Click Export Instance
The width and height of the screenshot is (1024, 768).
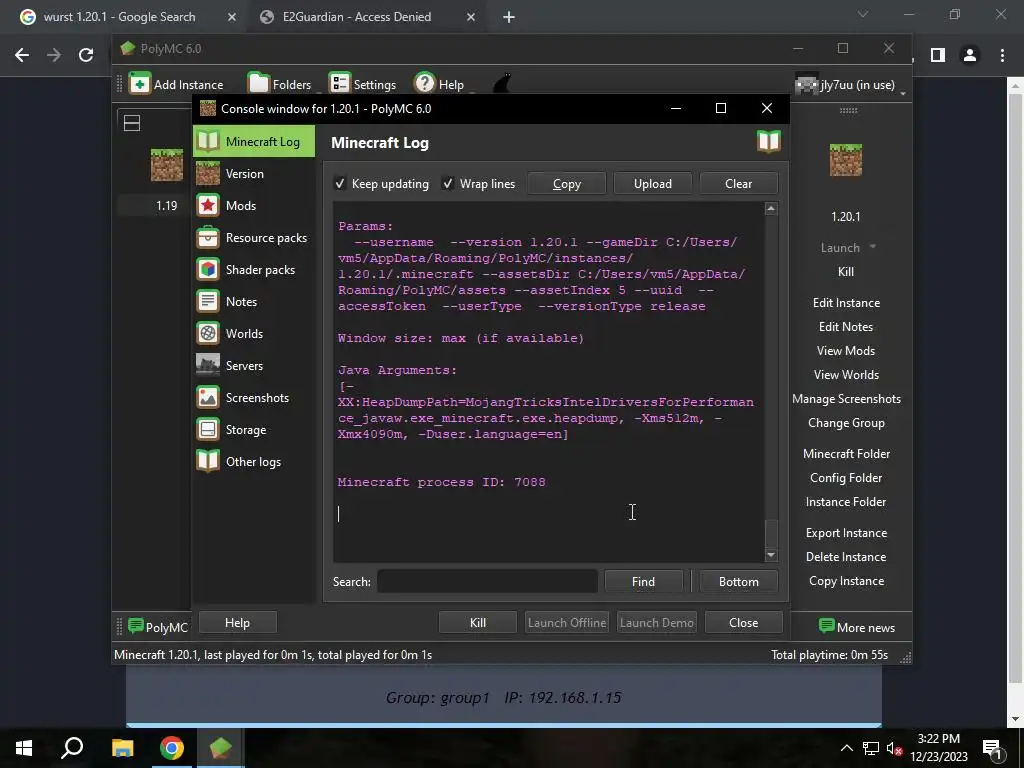[846, 533]
